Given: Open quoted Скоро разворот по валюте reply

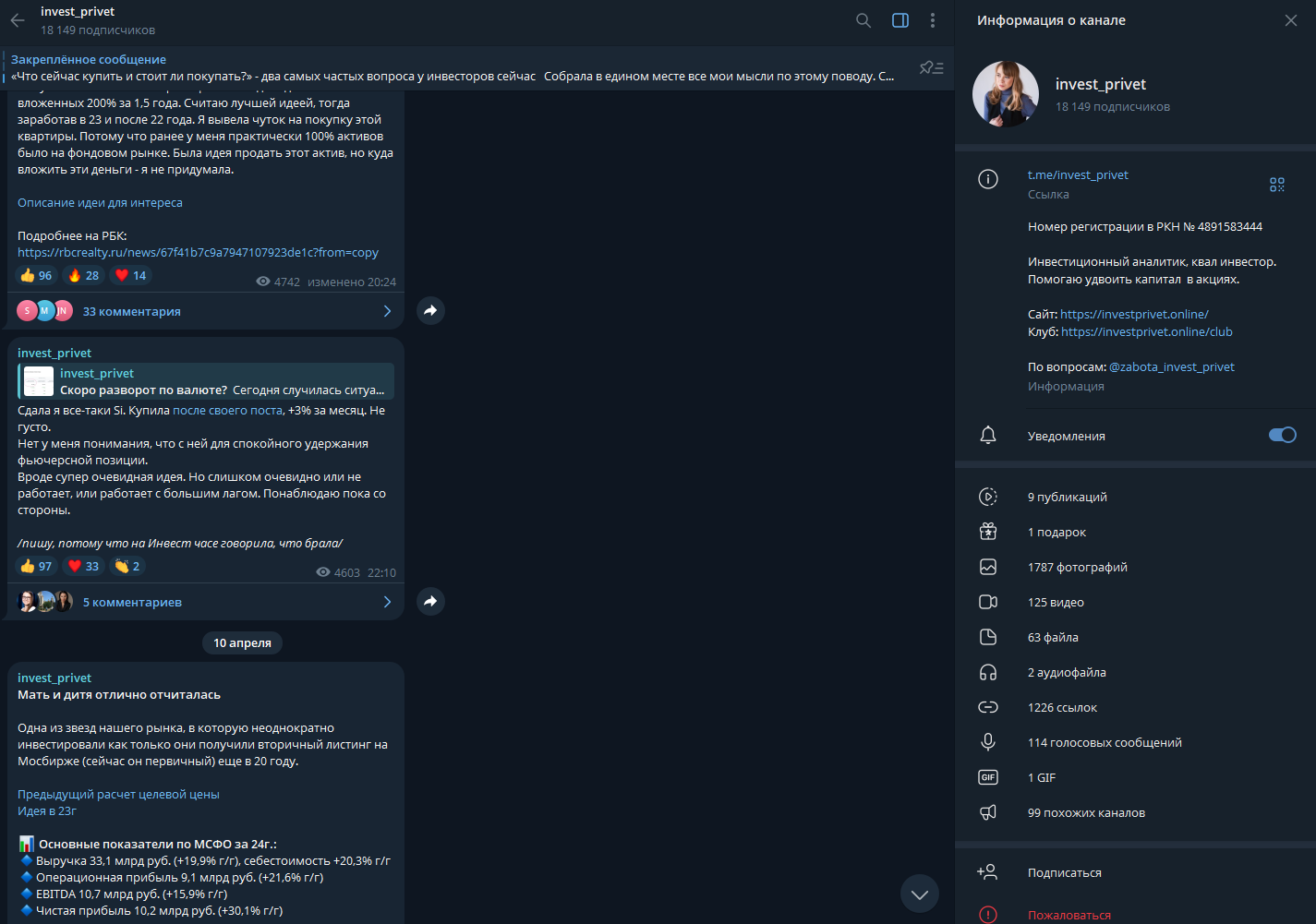Looking at the screenshot, I should (206, 381).
